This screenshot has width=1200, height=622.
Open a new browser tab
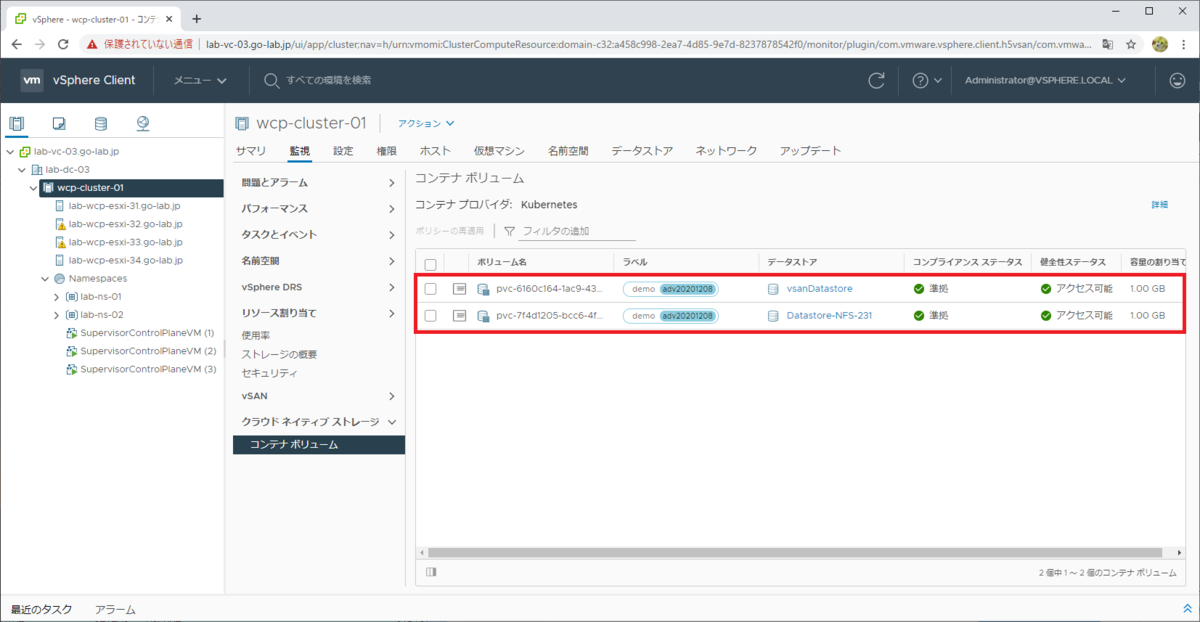pos(196,18)
